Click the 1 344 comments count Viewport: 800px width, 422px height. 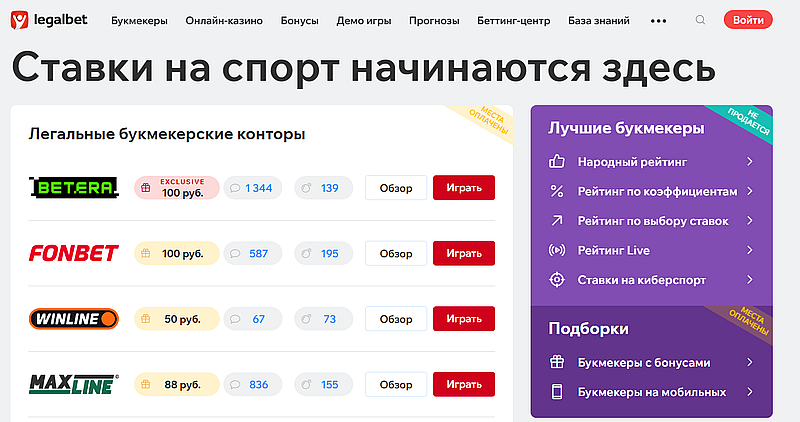click(259, 188)
